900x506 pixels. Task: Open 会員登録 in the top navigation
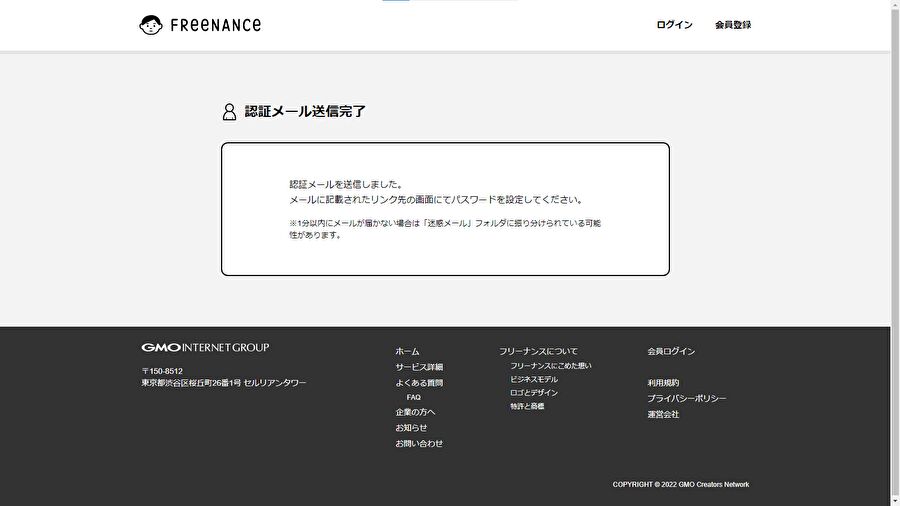733,25
